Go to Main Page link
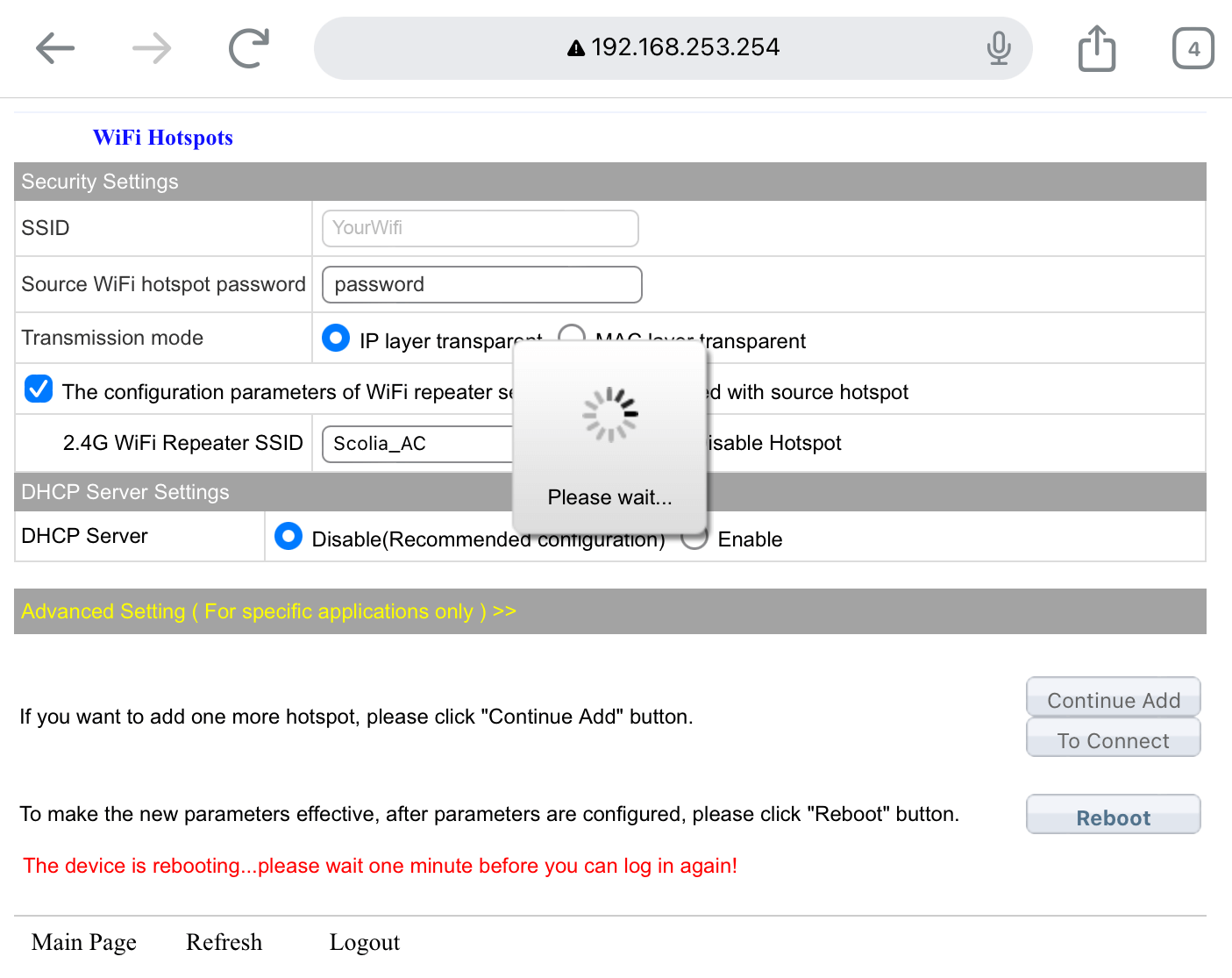Image resolution: width=1232 pixels, height=978 pixels. pos(84,942)
